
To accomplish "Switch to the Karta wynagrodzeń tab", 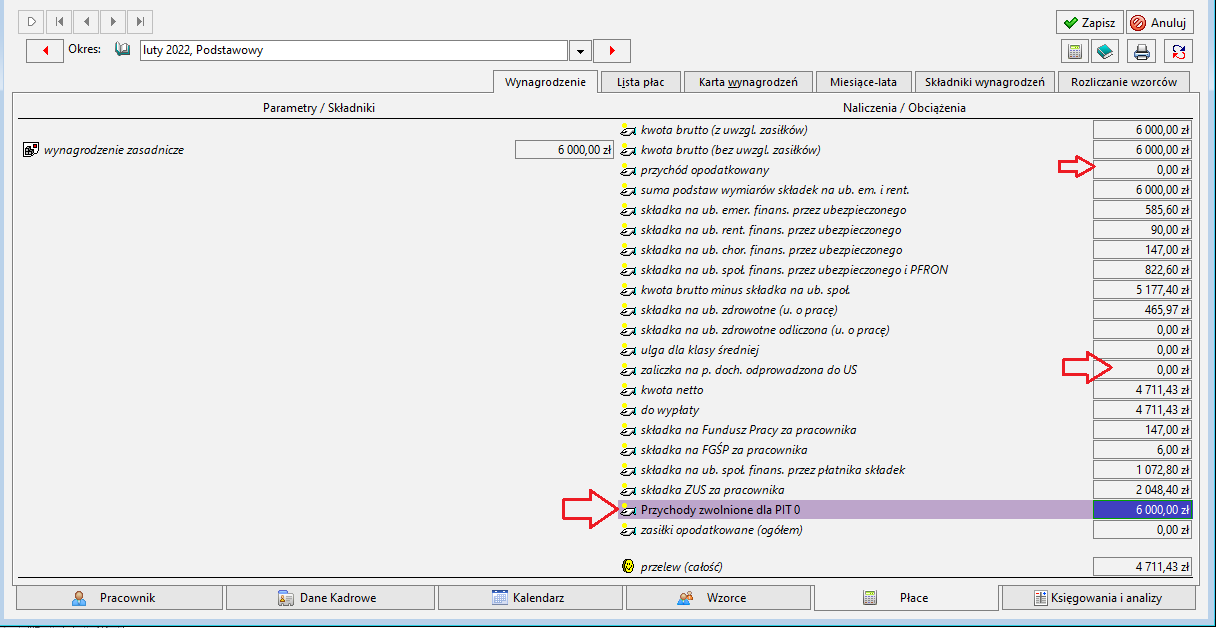I will click(748, 82).
